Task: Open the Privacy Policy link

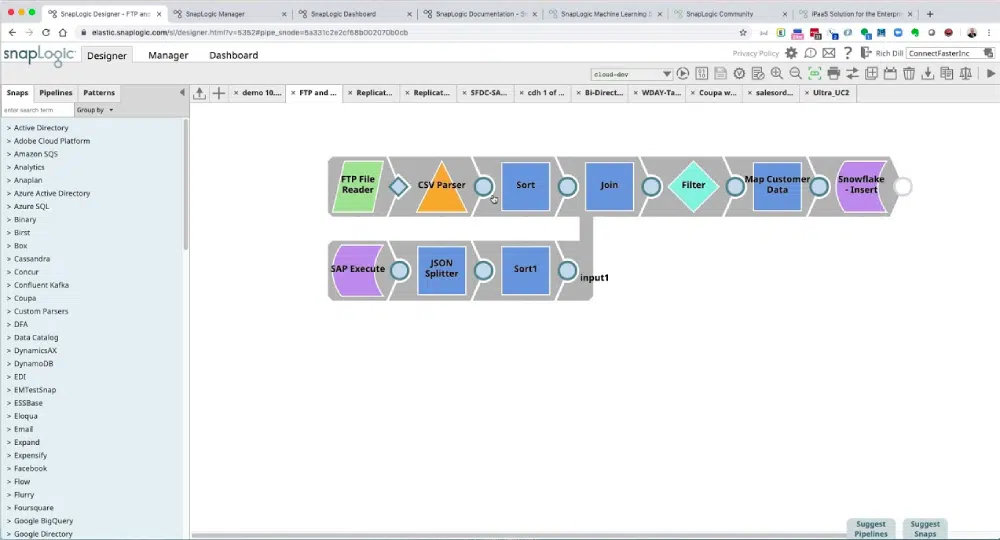Action: coord(756,54)
